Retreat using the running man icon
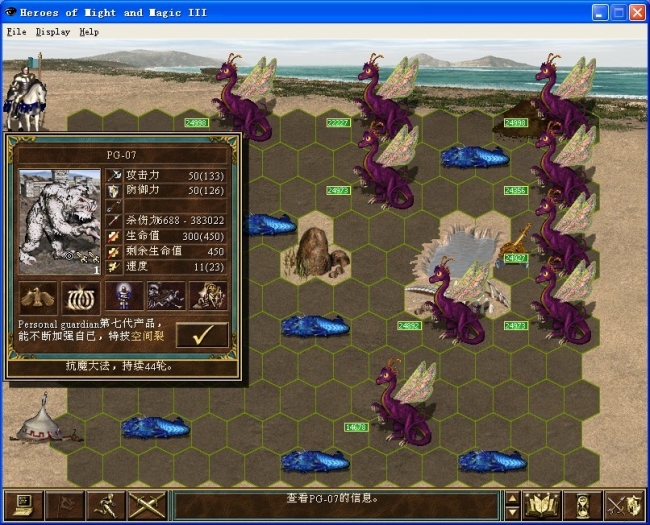 106,506
